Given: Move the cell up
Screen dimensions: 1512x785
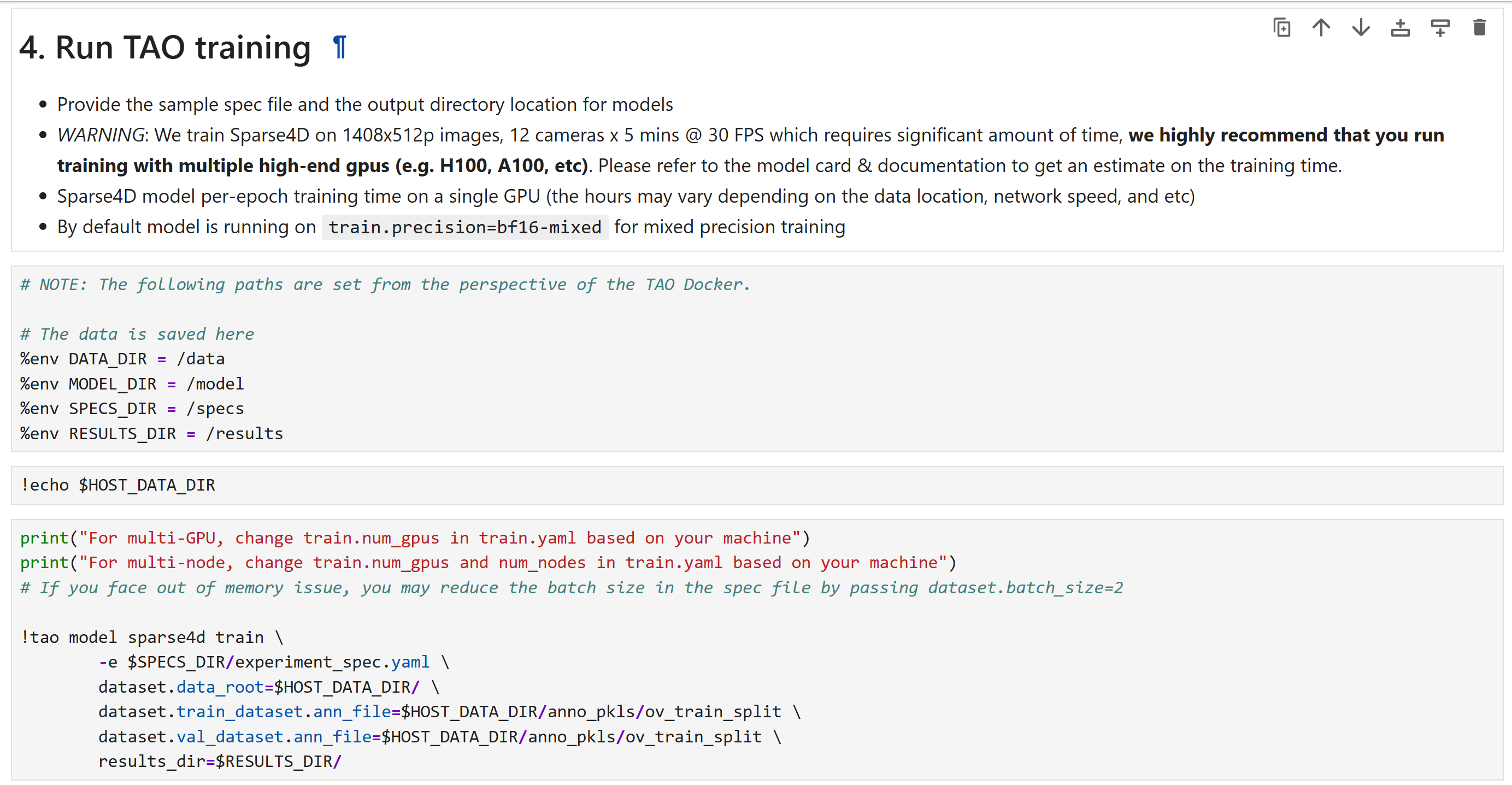Looking at the screenshot, I should 1321,27.
